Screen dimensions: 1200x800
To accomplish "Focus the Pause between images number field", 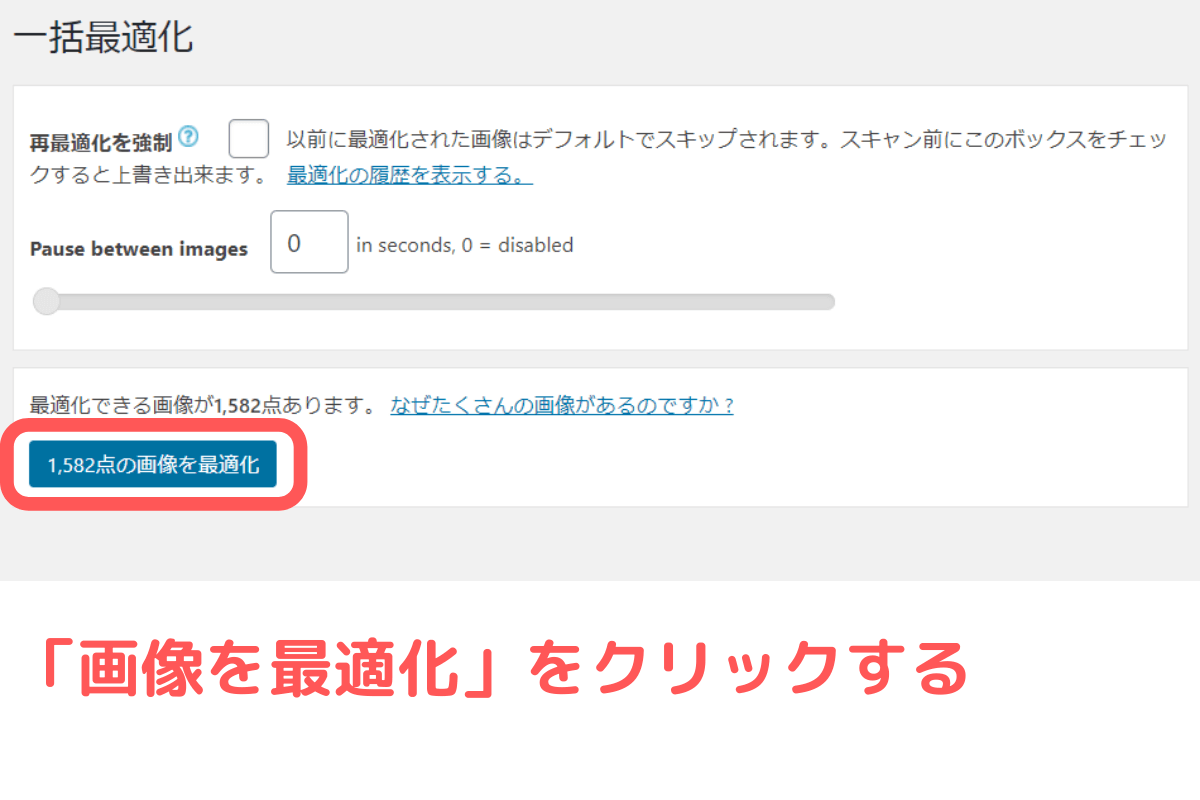I will (309, 242).
